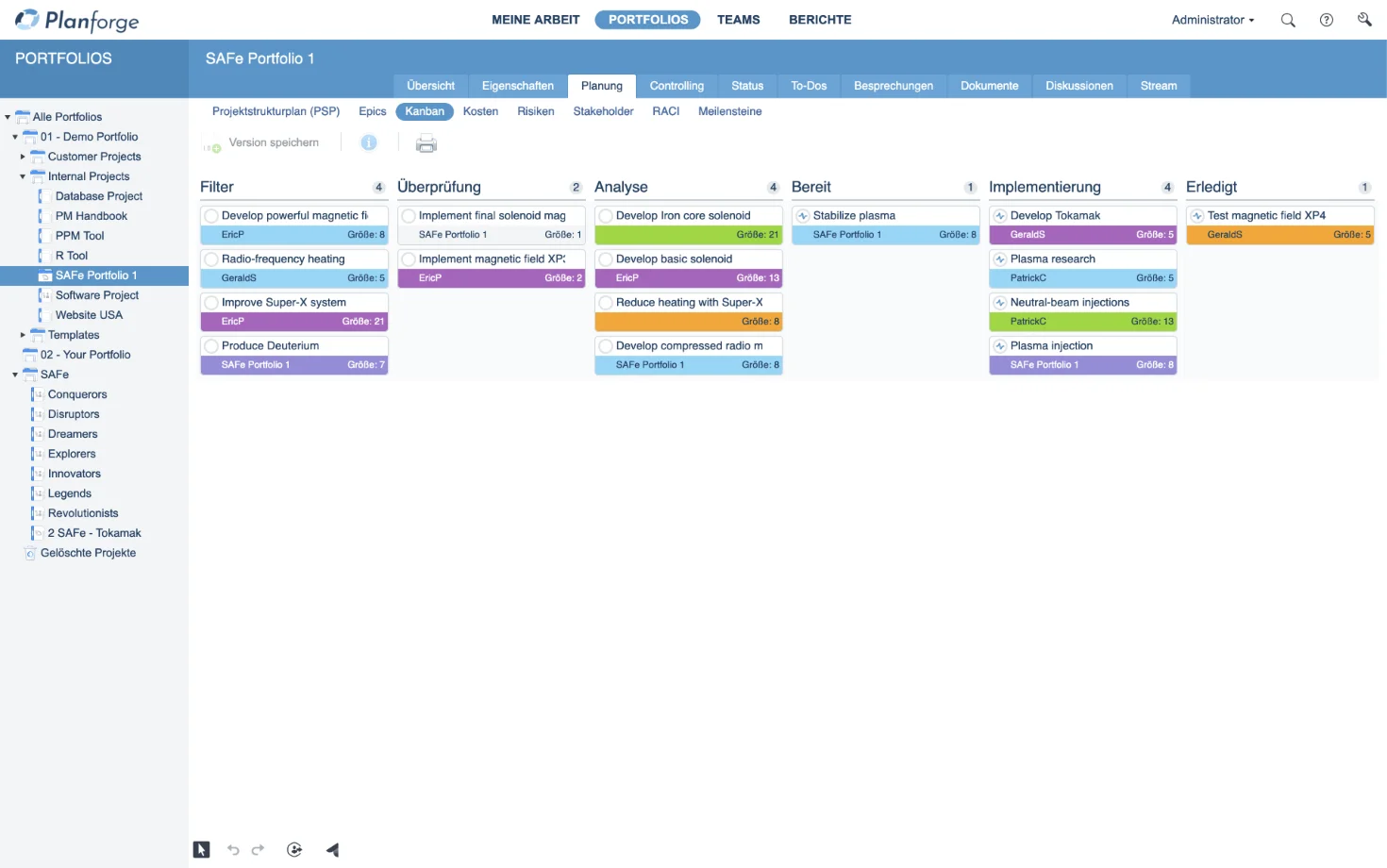Screen dimensions: 1387x868
Task: Open the Administrator user dropdown
Action: tap(1212, 20)
